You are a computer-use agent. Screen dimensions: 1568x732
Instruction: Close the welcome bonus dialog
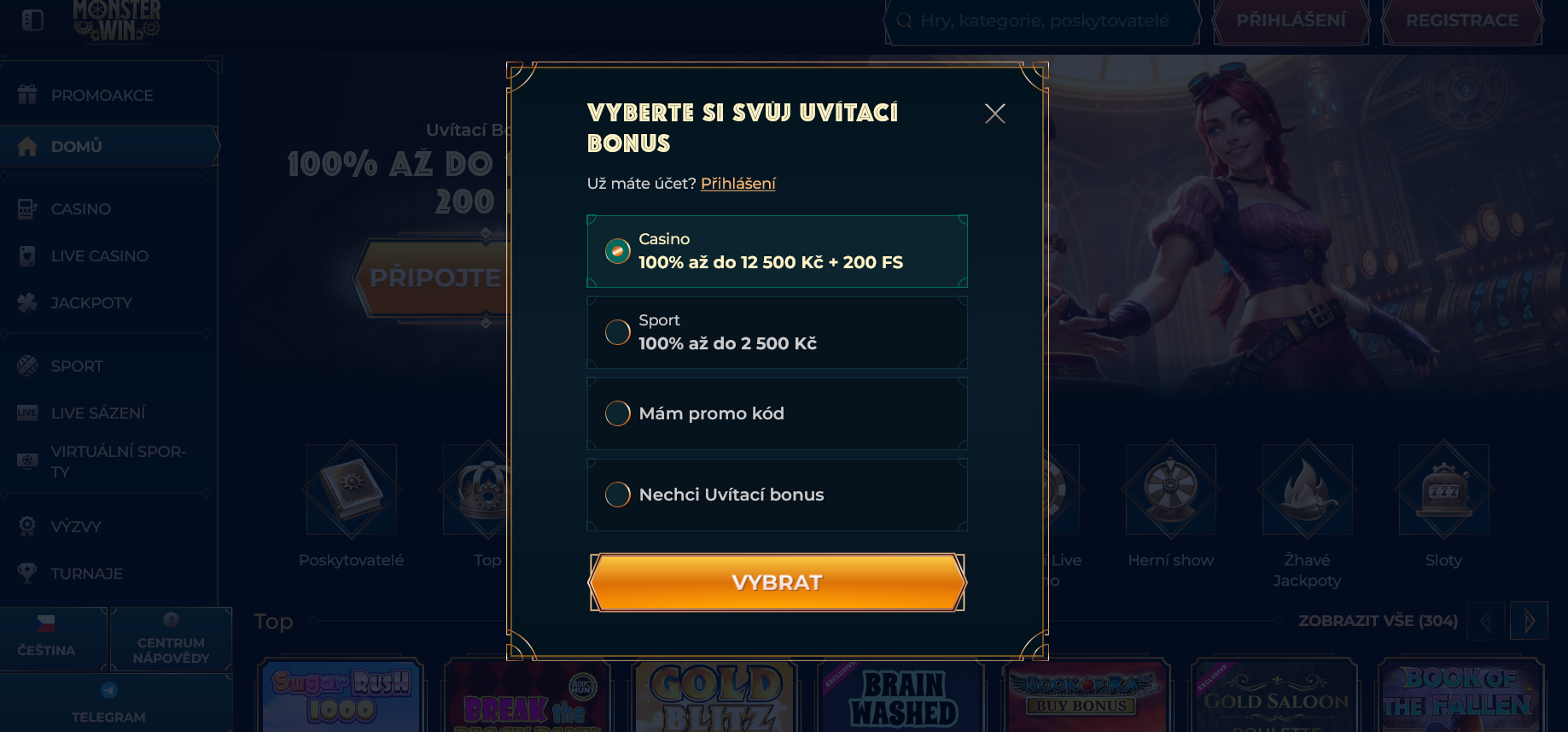pyautogui.click(x=994, y=114)
